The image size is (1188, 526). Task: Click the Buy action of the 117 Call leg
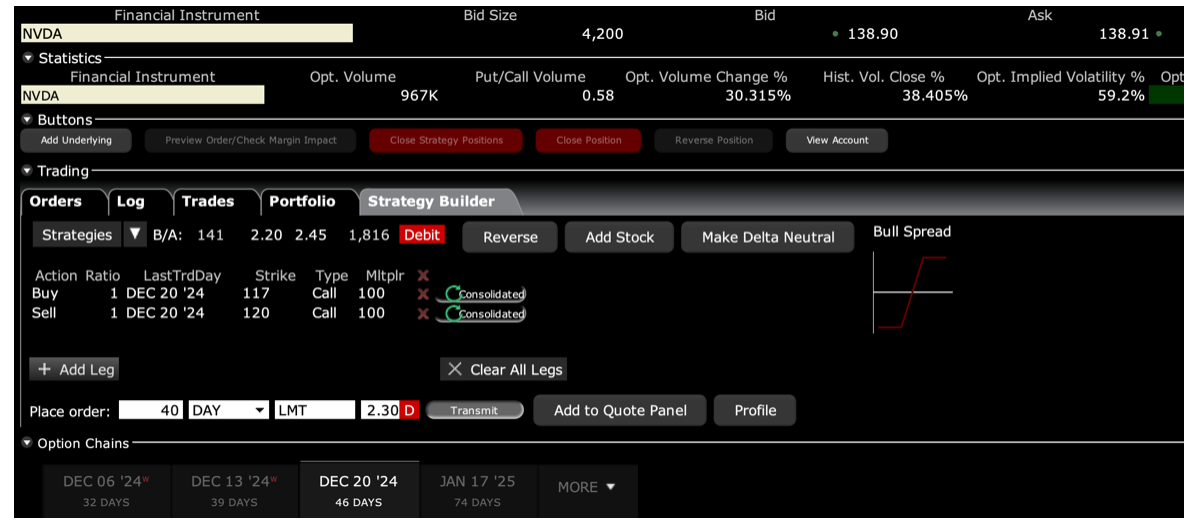(x=45, y=294)
